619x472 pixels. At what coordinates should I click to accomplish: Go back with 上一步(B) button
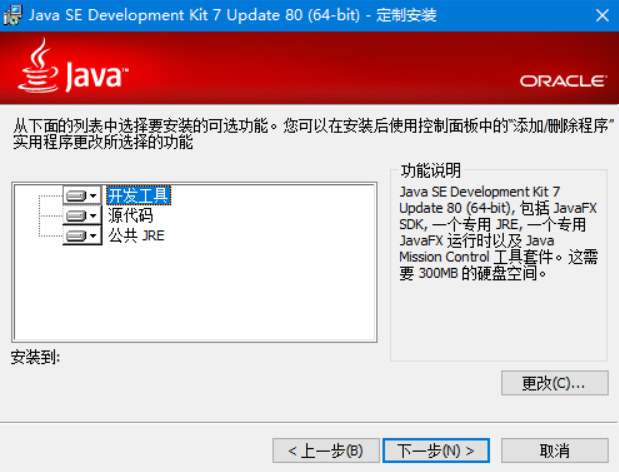click(x=326, y=450)
